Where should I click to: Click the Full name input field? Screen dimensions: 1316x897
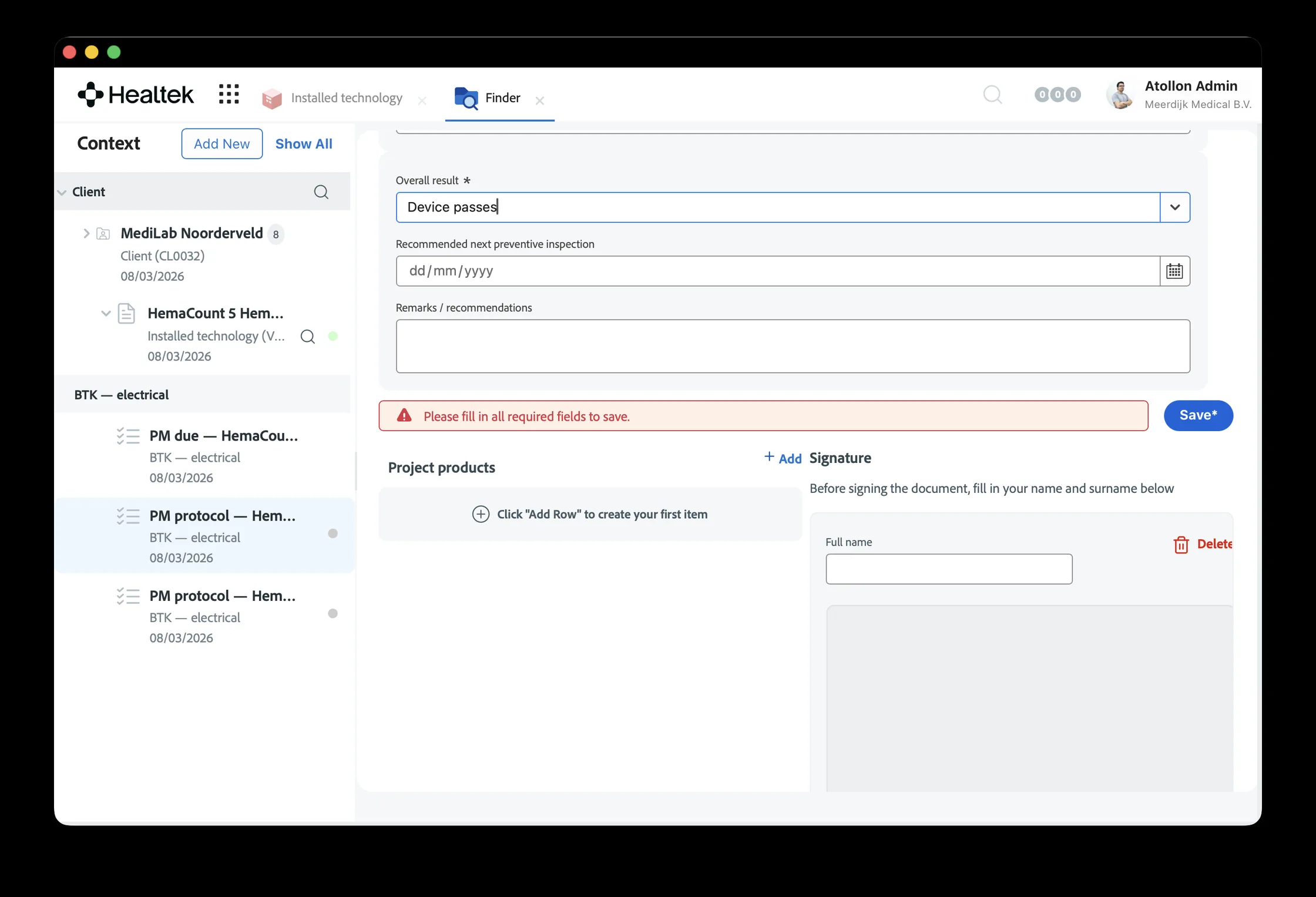tap(949, 569)
